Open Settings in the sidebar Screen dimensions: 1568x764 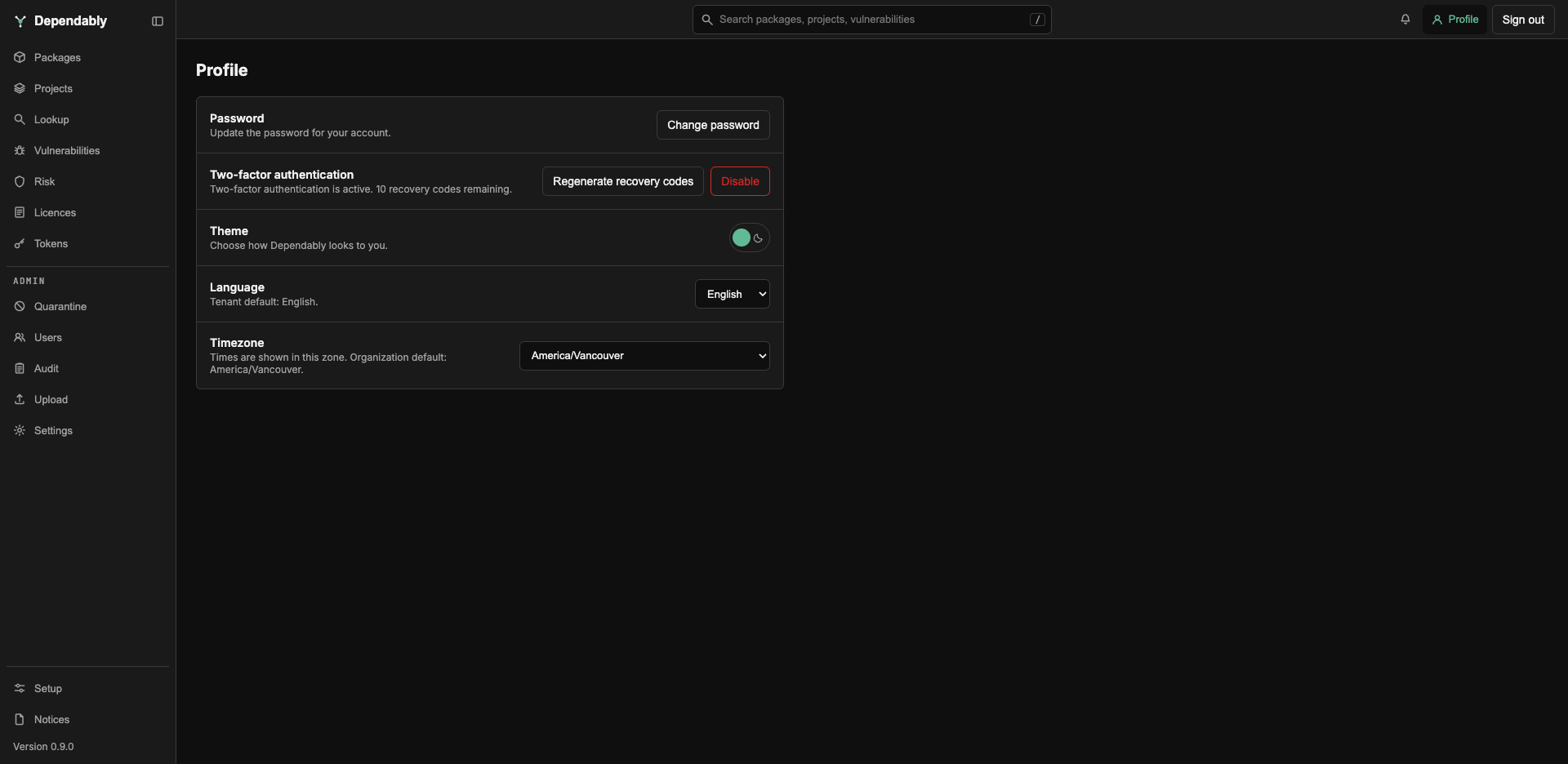(87, 430)
